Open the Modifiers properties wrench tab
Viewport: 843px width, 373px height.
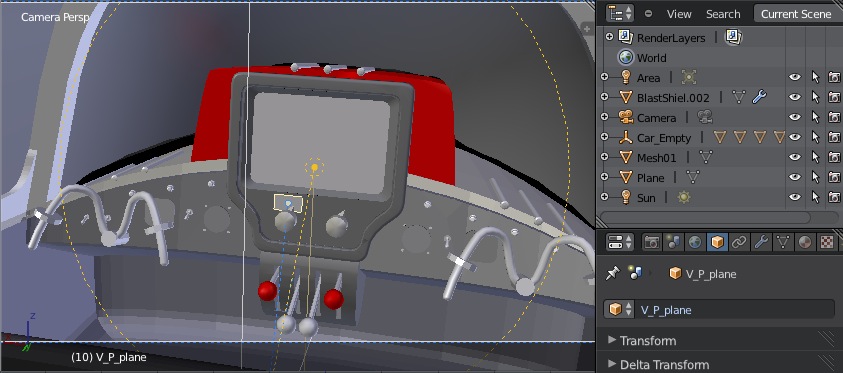coord(761,242)
